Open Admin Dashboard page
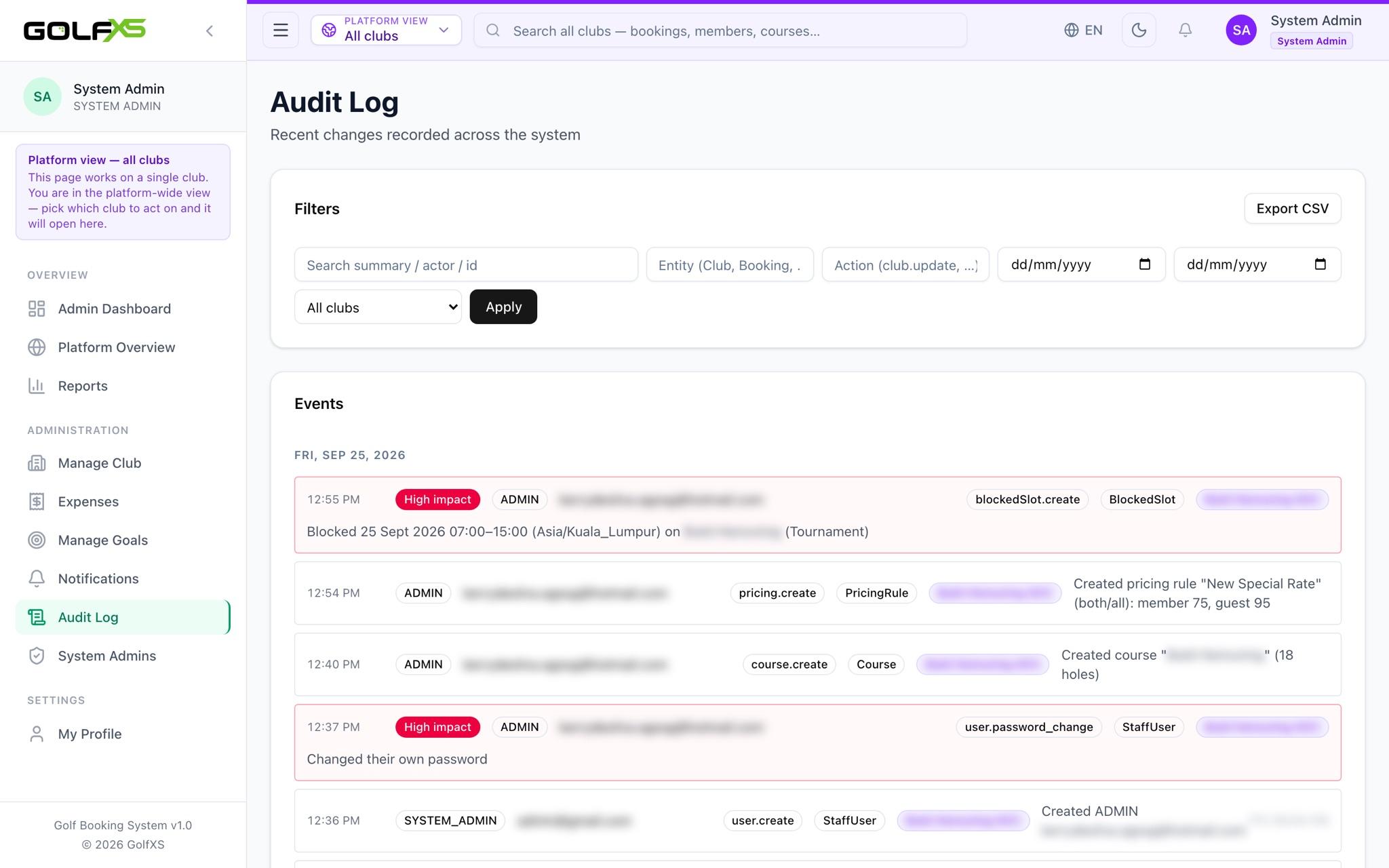This screenshot has width=1389, height=868. [123, 309]
